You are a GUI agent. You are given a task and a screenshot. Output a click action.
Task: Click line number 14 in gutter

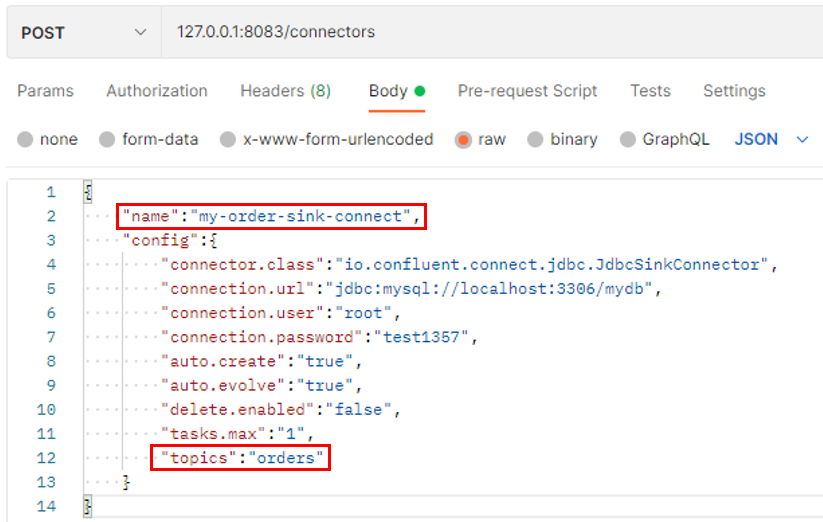pyautogui.click(x=46, y=506)
